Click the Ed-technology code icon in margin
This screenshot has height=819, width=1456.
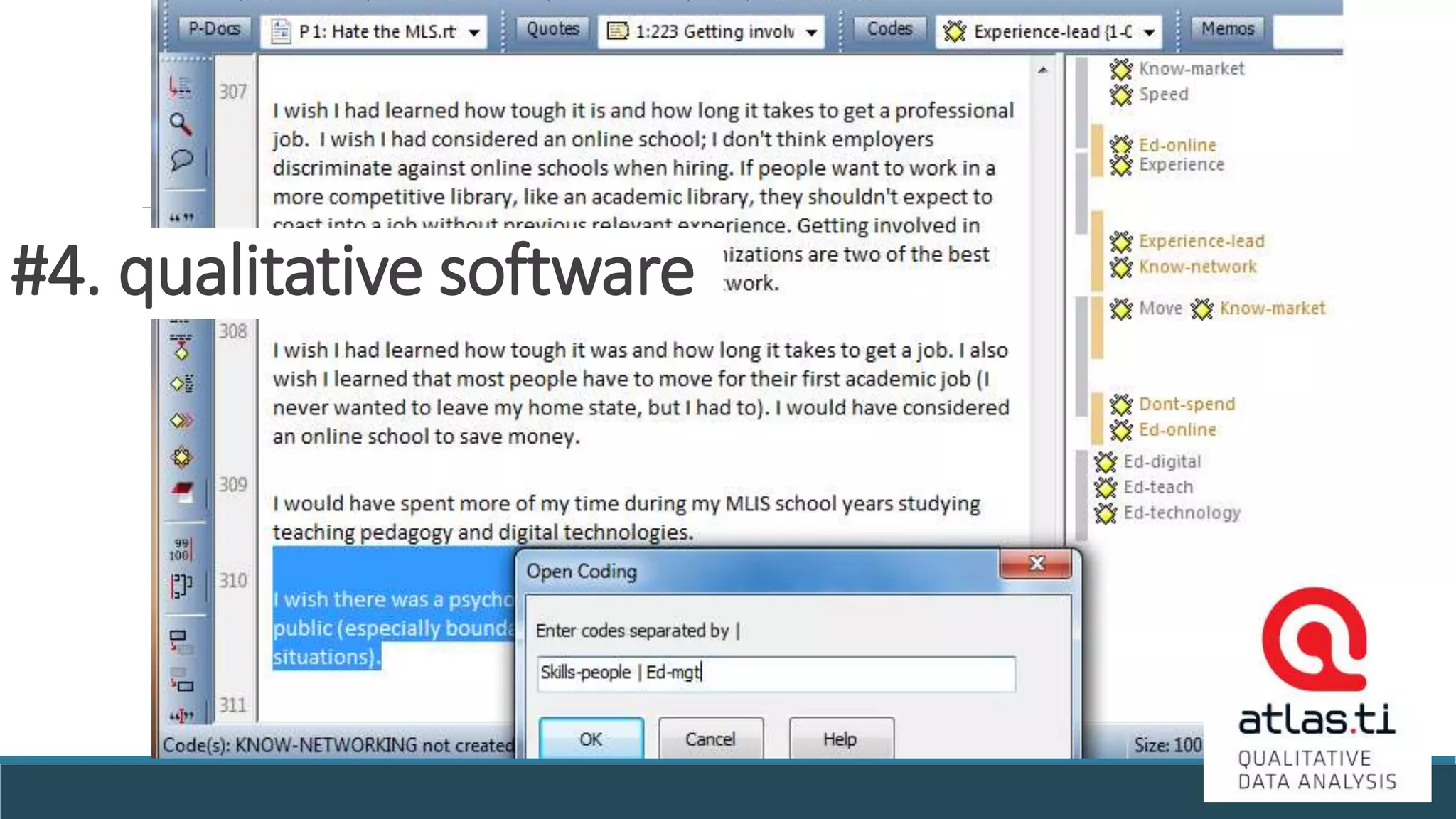pos(1106,513)
